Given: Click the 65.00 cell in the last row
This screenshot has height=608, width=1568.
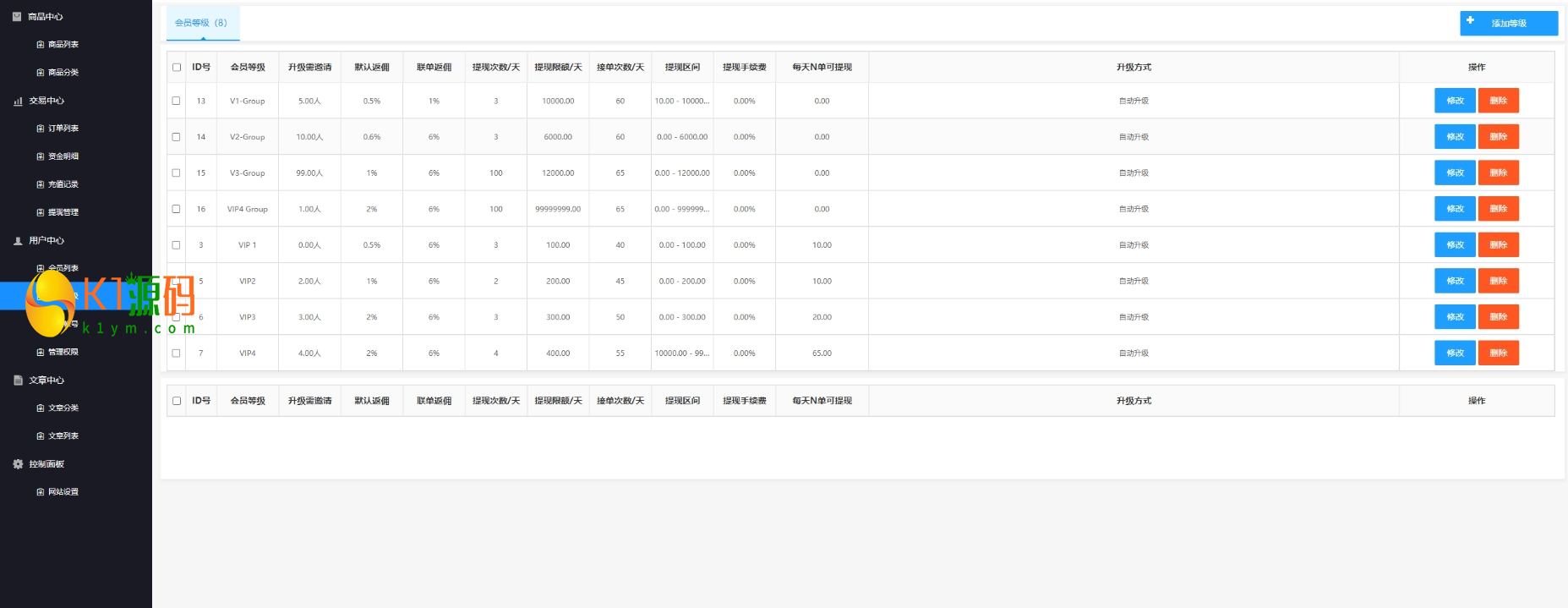Looking at the screenshot, I should 822,353.
